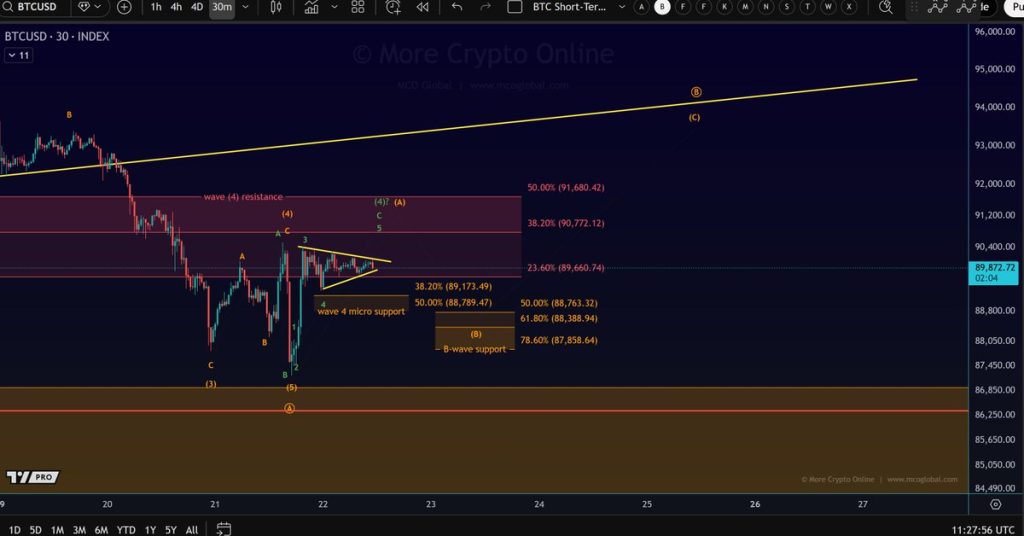Image resolution: width=1024 pixels, height=536 pixels.
Task: Open go-to-date calendar icon
Action: coord(224,529)
